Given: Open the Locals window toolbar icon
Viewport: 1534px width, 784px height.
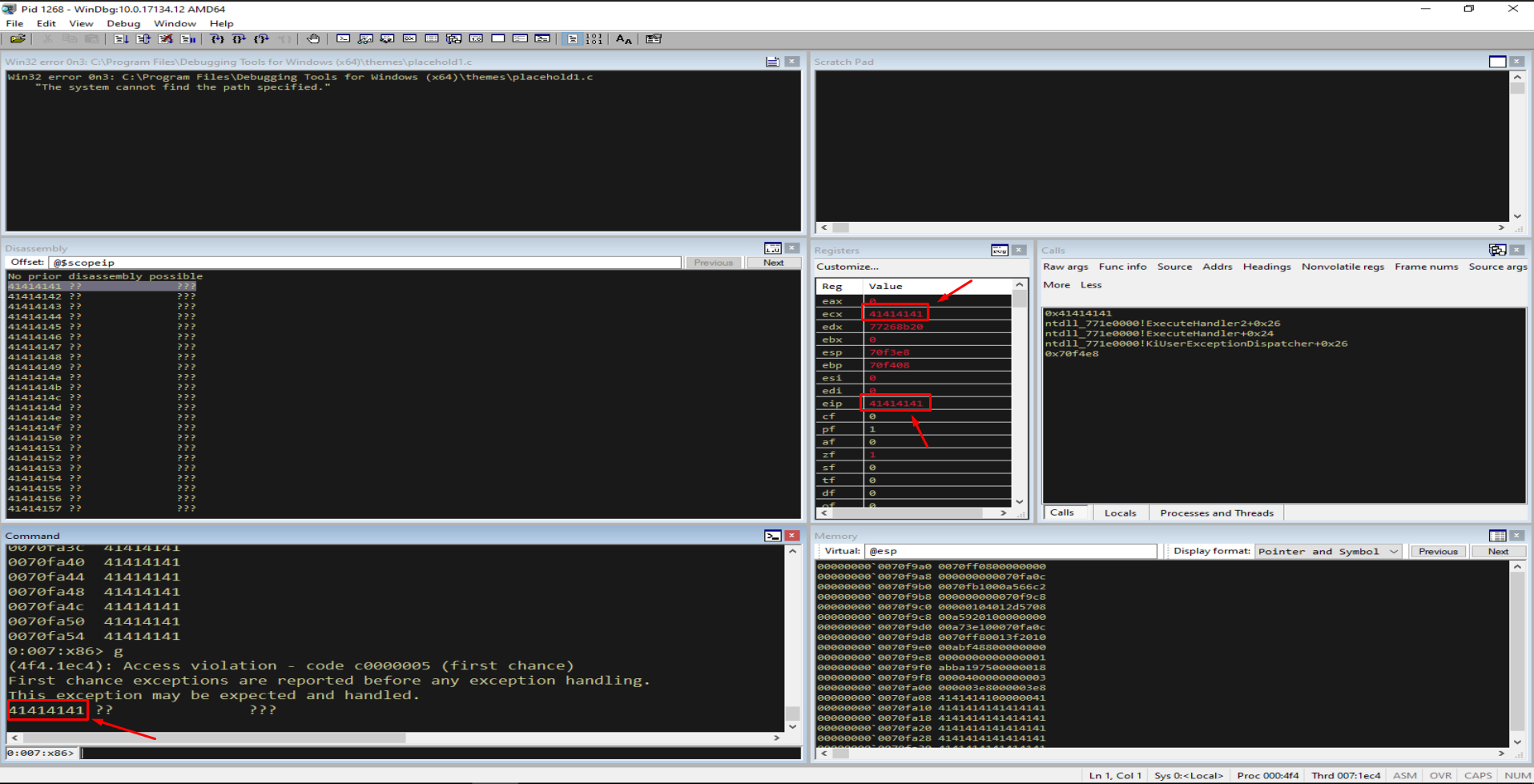Looking at the screenshot, I should pos(387,38).
